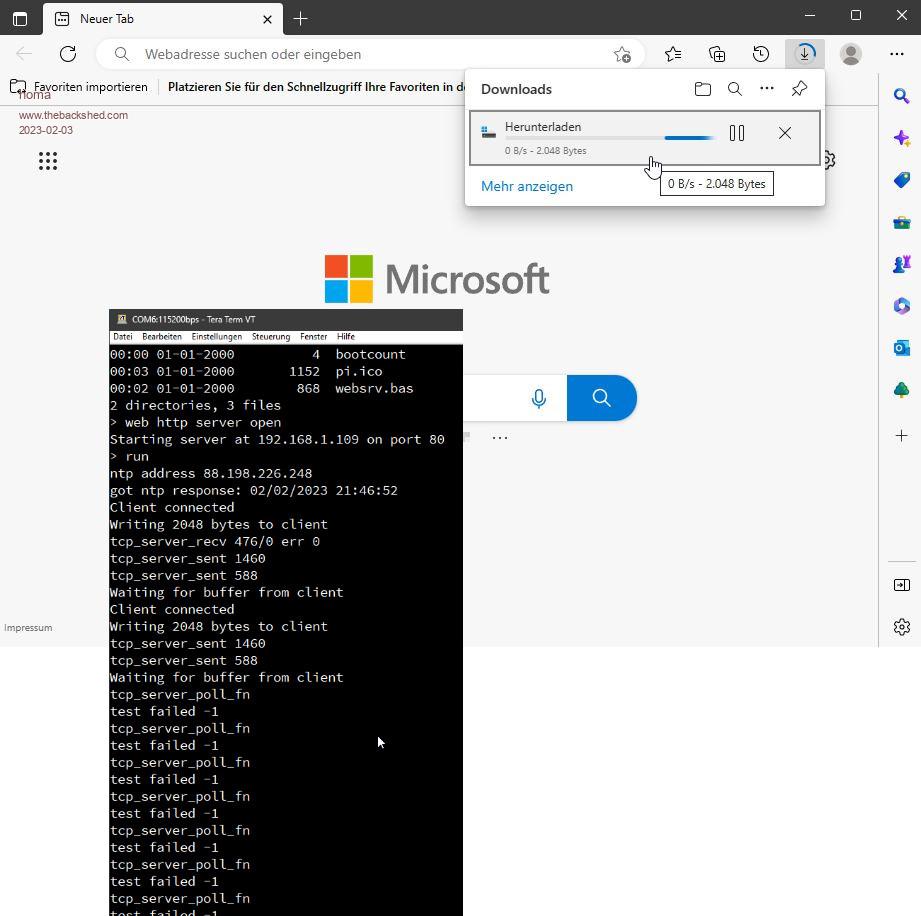
Task: Open a new browser tab
Action: (x=300, y=19)
